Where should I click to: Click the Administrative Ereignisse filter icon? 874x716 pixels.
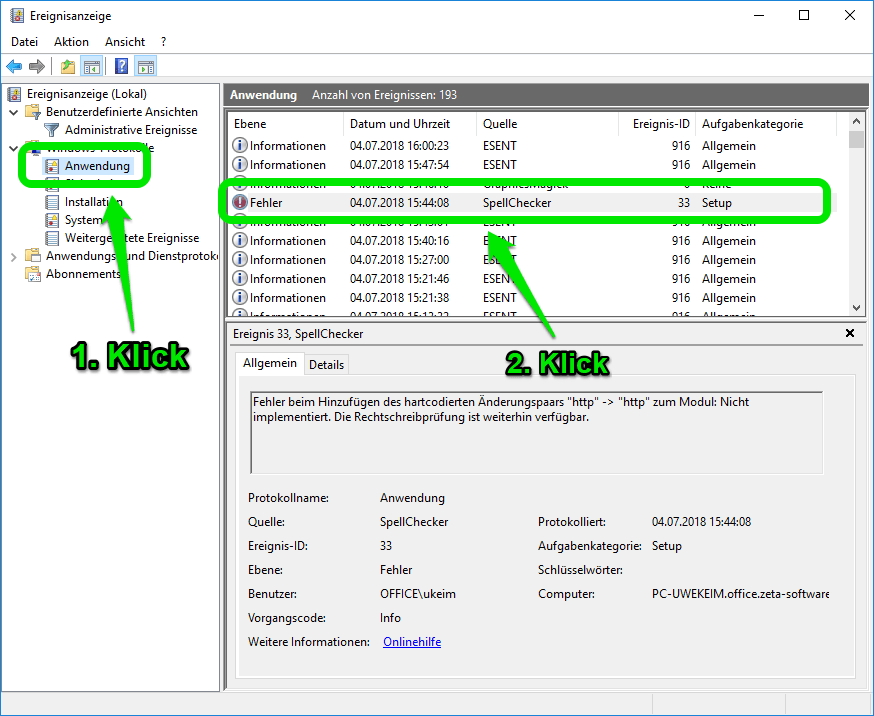pos(52,130)
